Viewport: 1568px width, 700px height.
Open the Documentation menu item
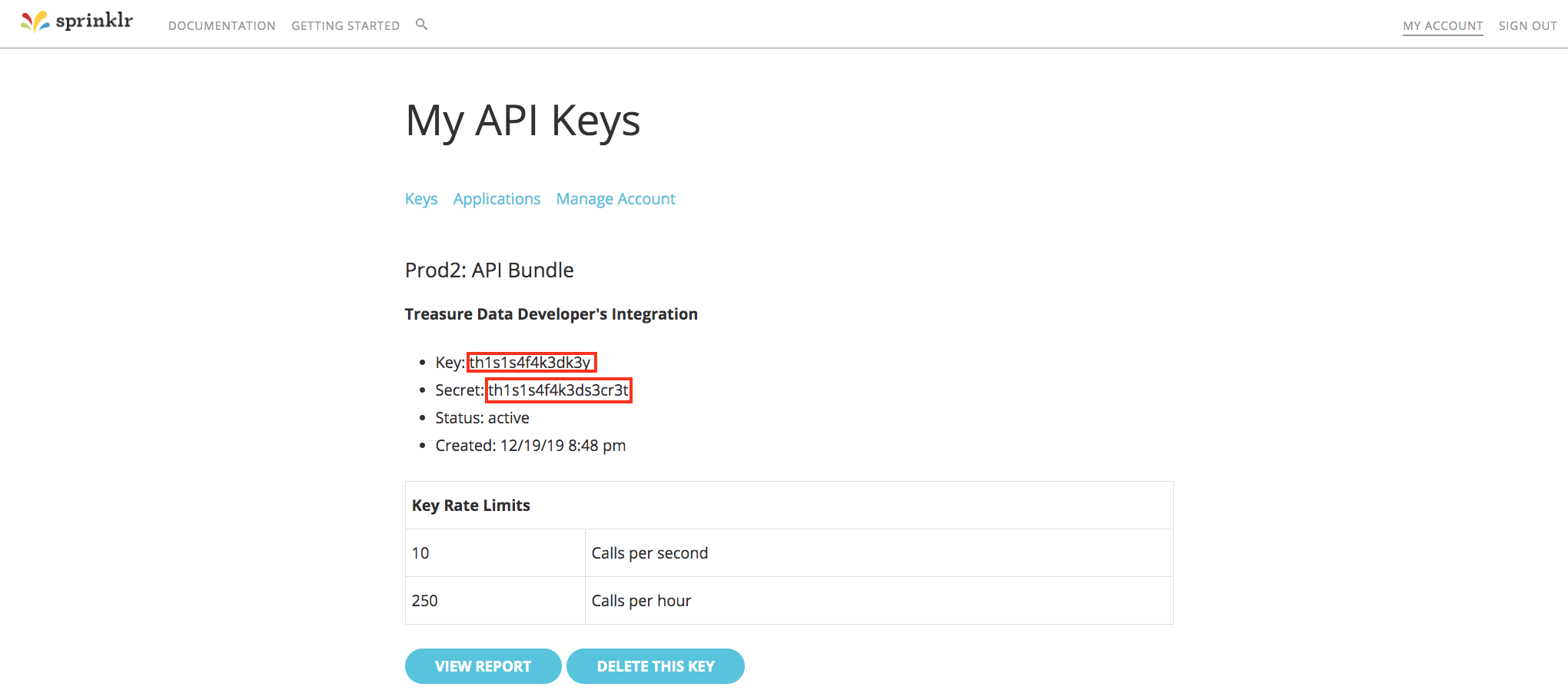(x=221, y=26)
